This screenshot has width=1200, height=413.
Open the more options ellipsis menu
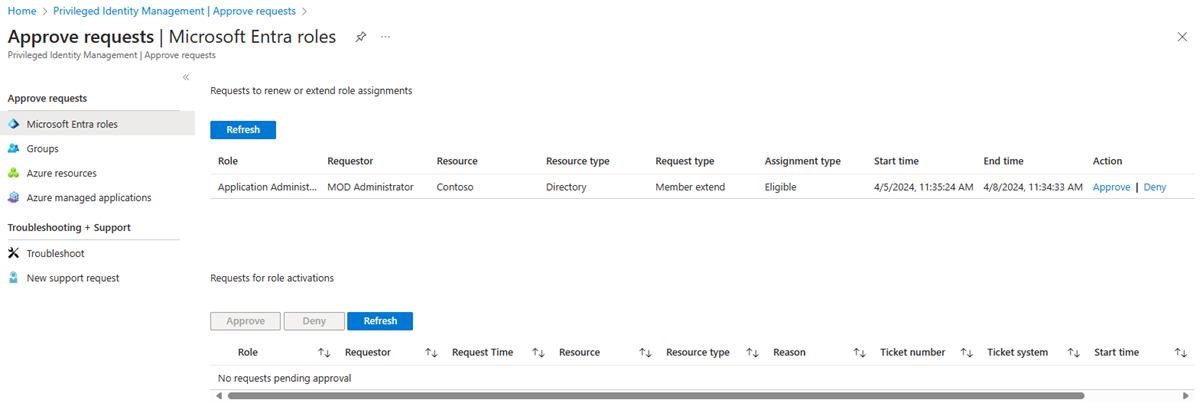[386, 37]
